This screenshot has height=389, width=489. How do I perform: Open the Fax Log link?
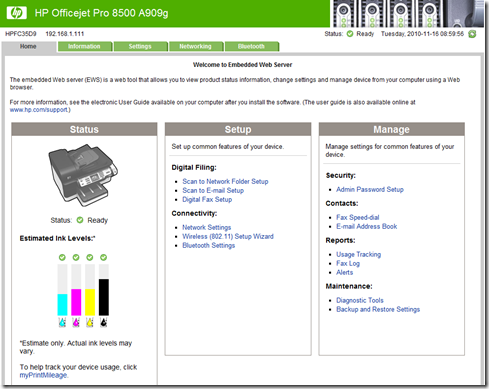coord(348,263)
